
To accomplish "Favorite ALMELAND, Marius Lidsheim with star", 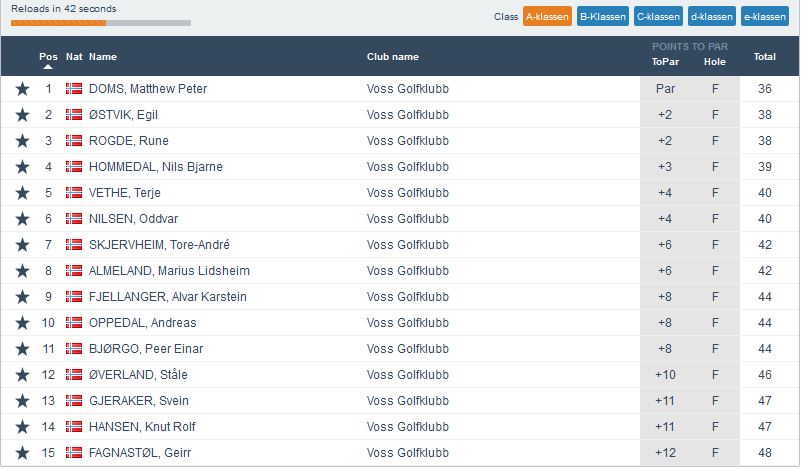I will [22, 271].
